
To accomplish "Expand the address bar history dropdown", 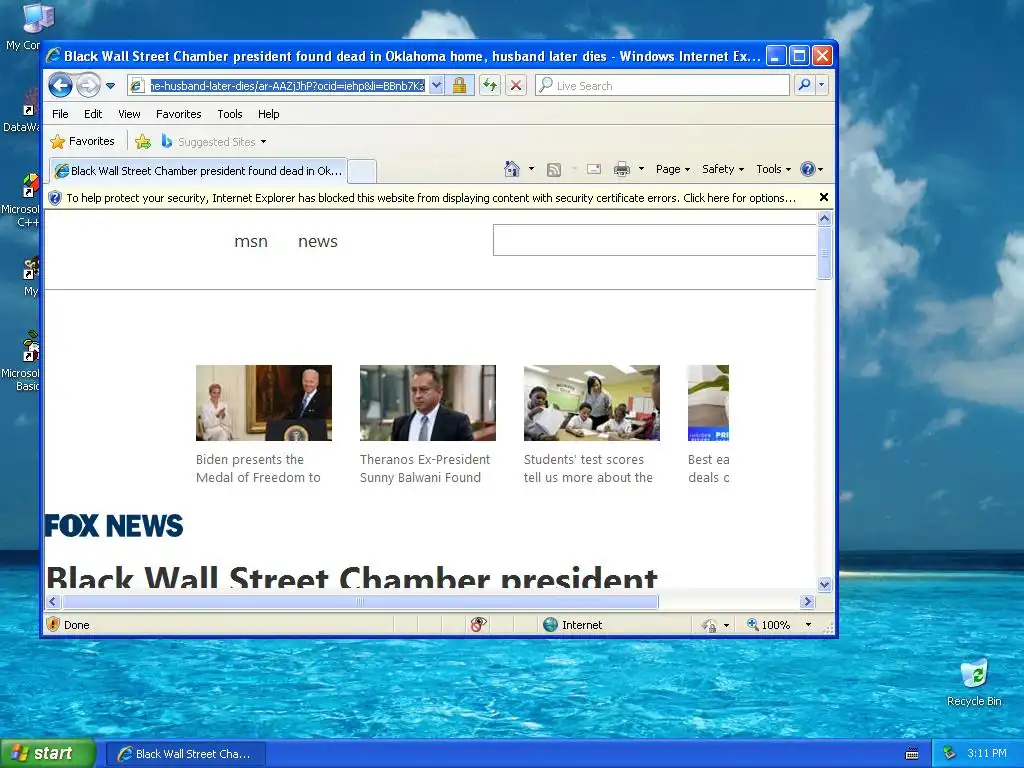I will [x=436, y=86].
